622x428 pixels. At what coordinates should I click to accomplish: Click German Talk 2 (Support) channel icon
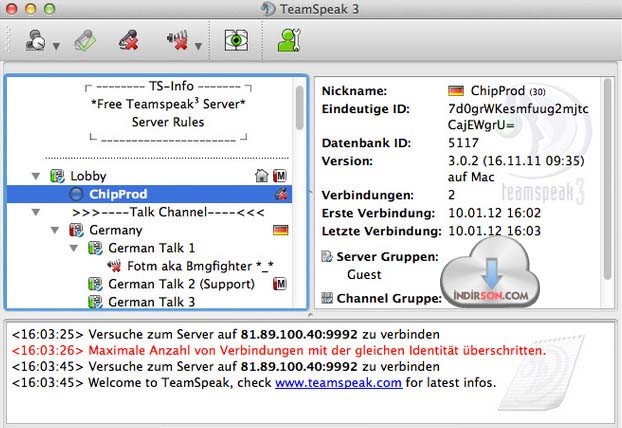pyautogui.click(x=95, y=284)
